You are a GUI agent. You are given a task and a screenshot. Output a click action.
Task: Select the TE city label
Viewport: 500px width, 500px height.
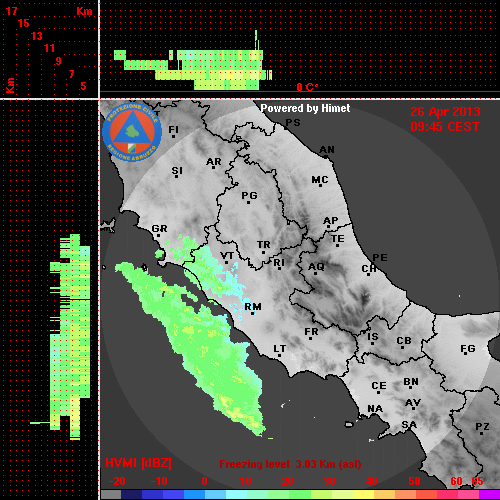click(338, 239)
